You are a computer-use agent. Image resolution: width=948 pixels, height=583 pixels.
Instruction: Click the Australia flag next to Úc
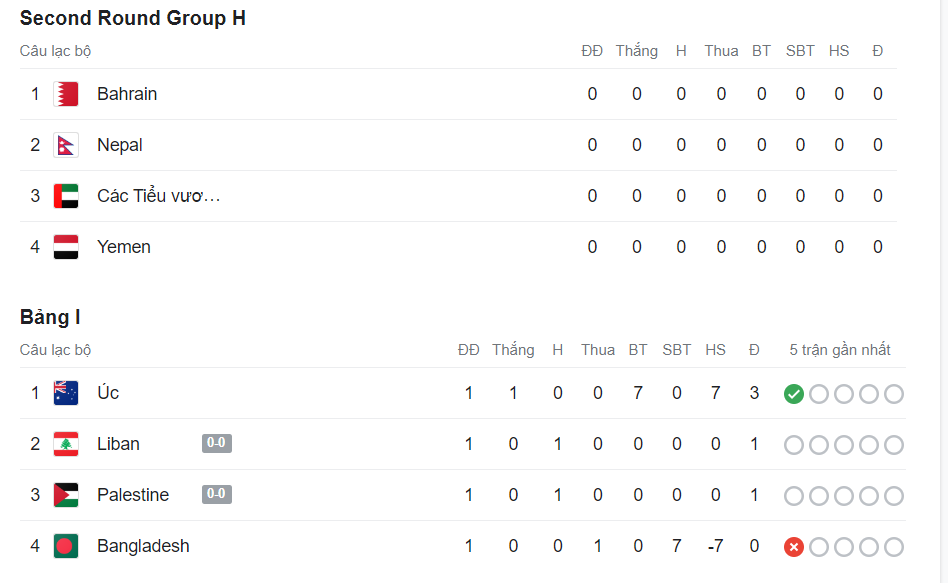point(66,393)
